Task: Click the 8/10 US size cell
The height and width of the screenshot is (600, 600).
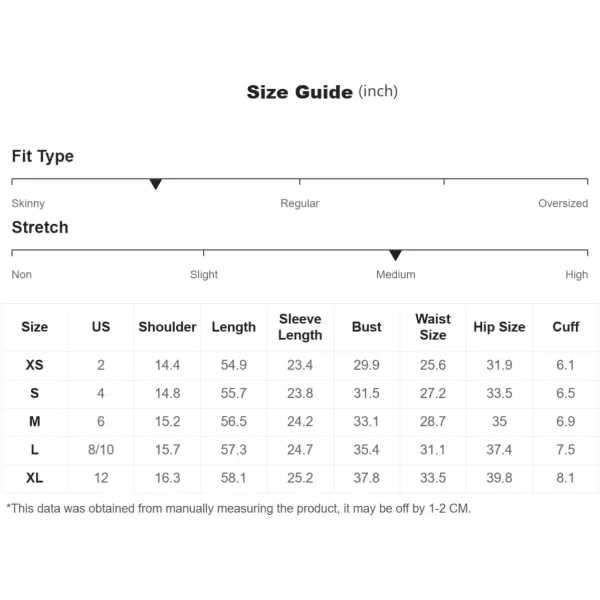Action: tap(101, 449)
